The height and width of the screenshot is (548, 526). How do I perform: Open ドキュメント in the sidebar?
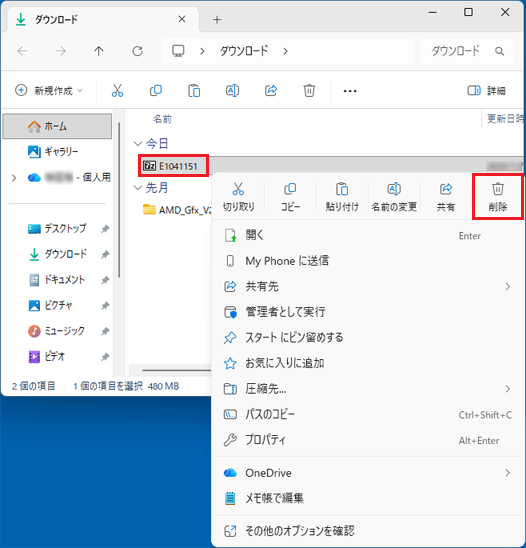pos(57,280)
